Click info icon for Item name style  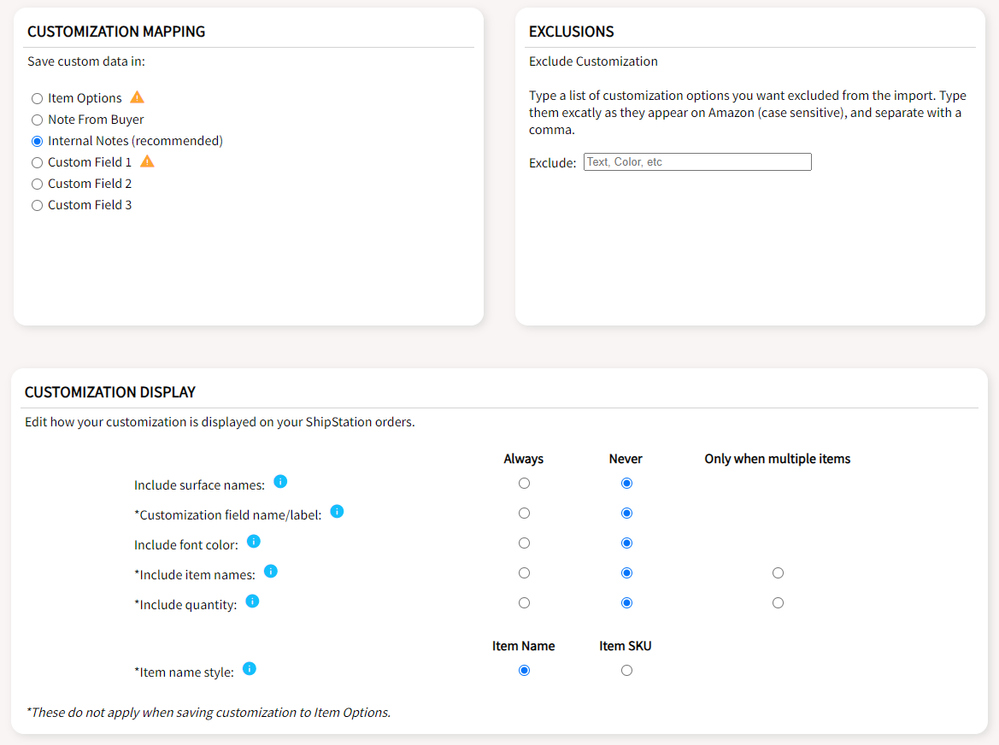click(x=249, y=668)
